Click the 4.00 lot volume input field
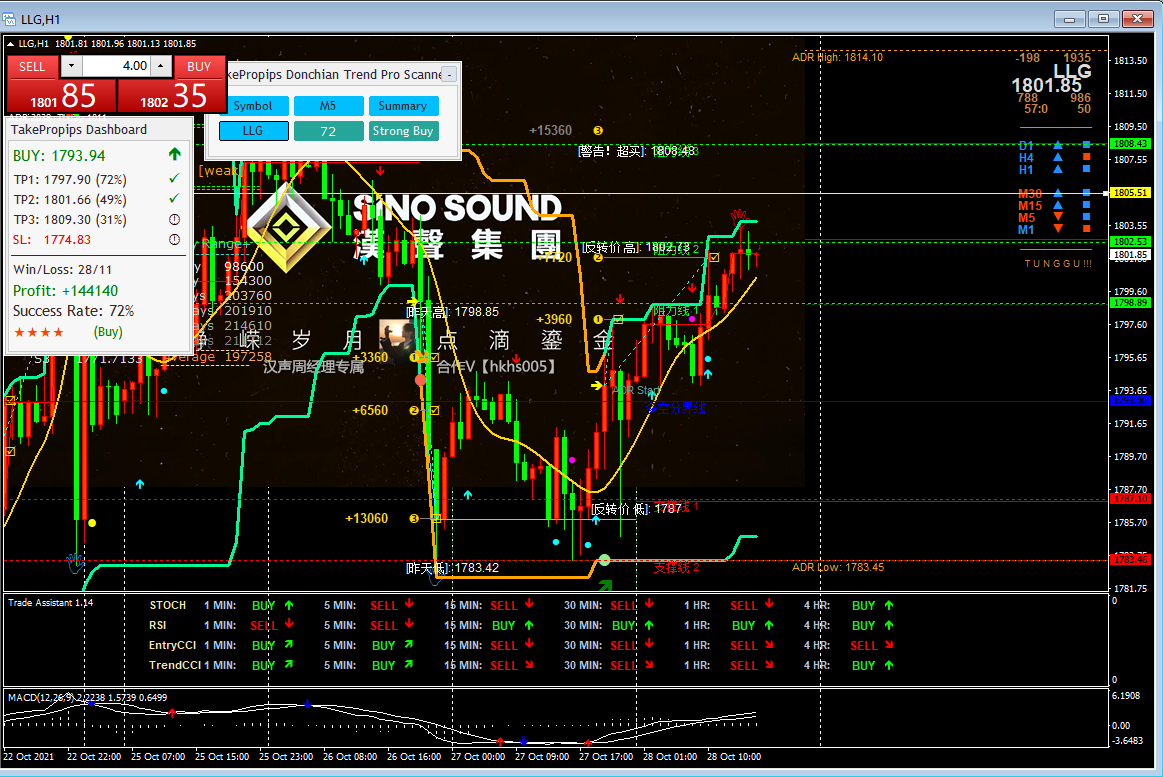This screenshot has width=1163, height=777. [116, 66]
